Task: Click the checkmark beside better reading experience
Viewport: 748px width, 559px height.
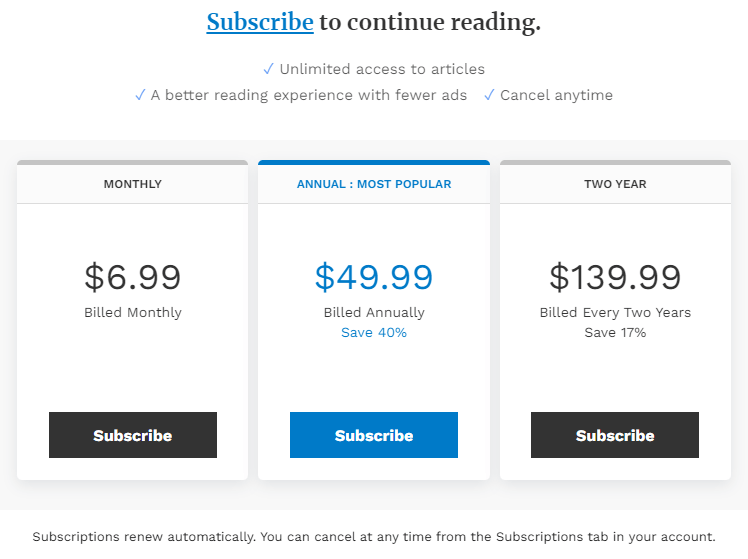Action: tap(140, 95)
